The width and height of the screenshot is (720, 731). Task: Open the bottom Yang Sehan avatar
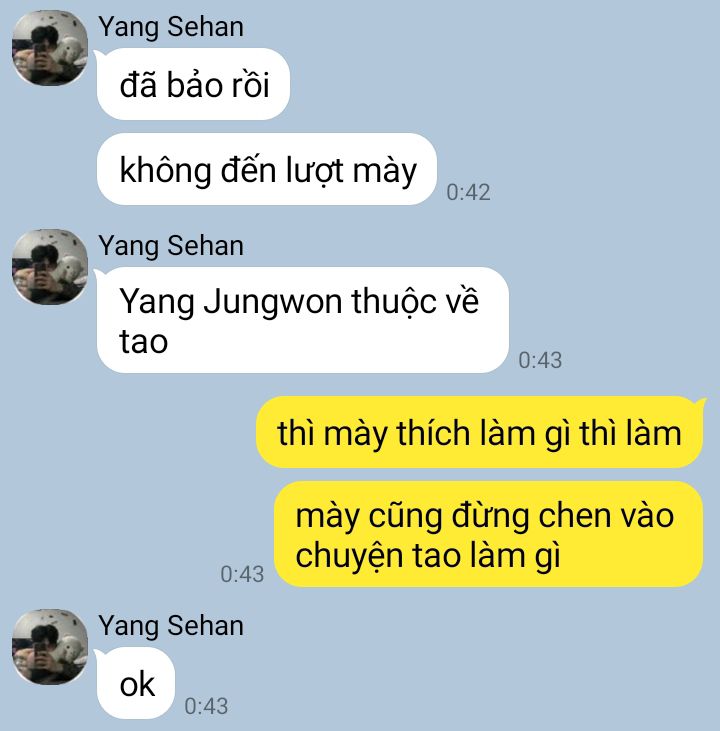click(50, 647)
